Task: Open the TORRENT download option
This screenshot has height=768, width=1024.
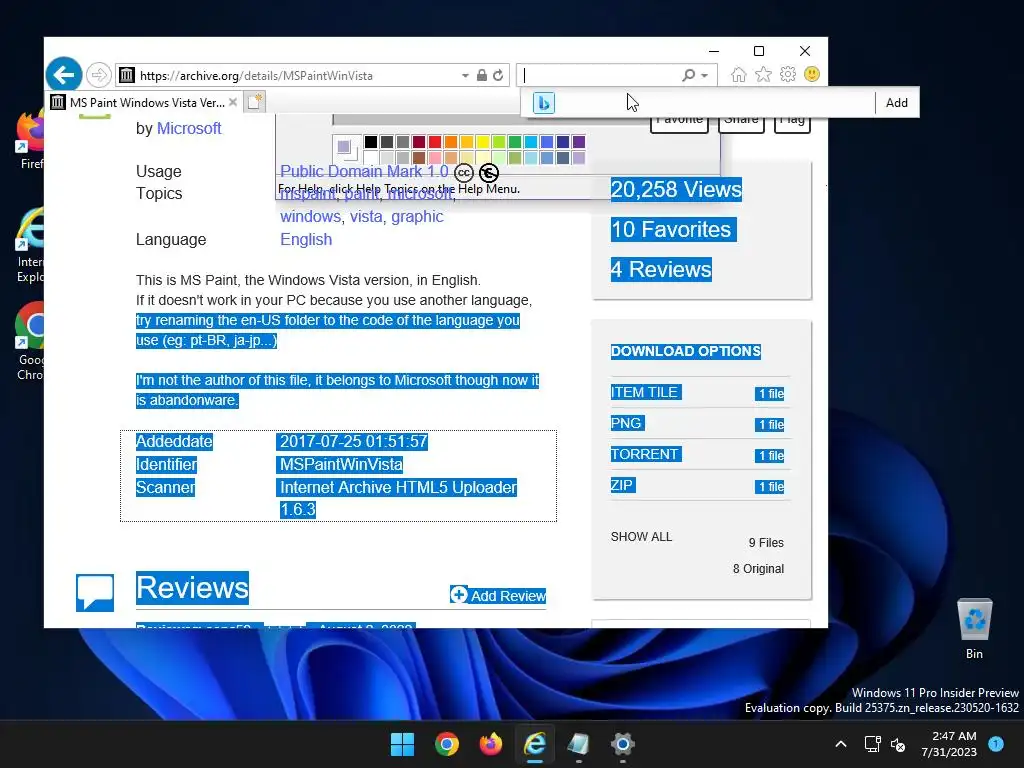Action: pyautogui.click(x=645, y=455)
